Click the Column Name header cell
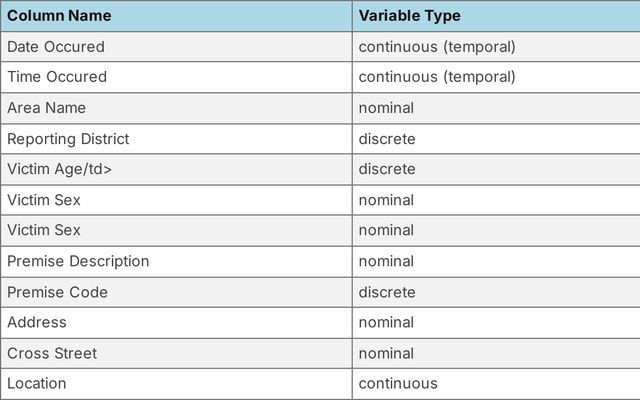This screenshot has width=640, height=400. pos(59,16)
